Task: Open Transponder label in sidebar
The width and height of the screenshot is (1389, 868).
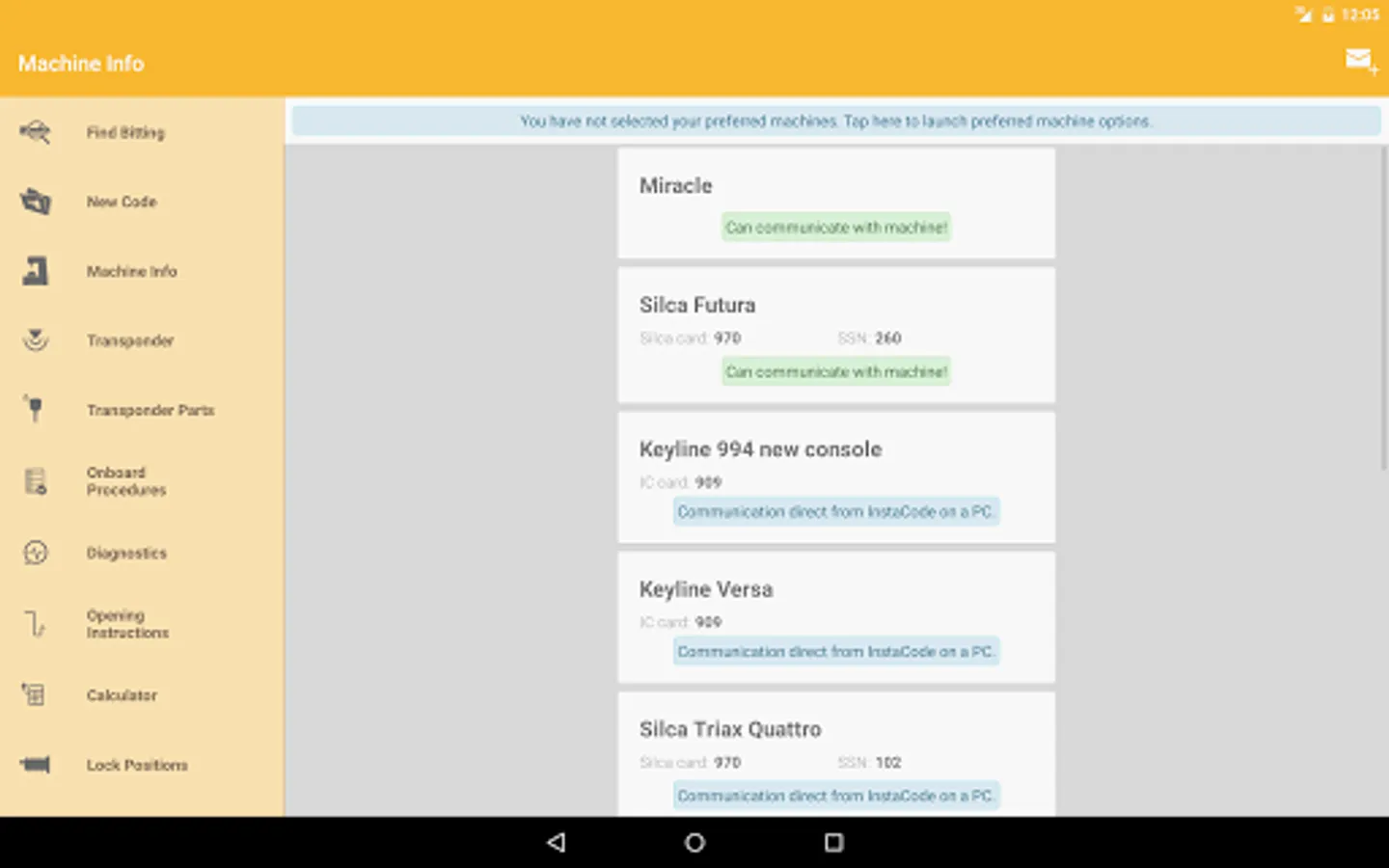Action: pyautogui.click(x=130, y=340)
